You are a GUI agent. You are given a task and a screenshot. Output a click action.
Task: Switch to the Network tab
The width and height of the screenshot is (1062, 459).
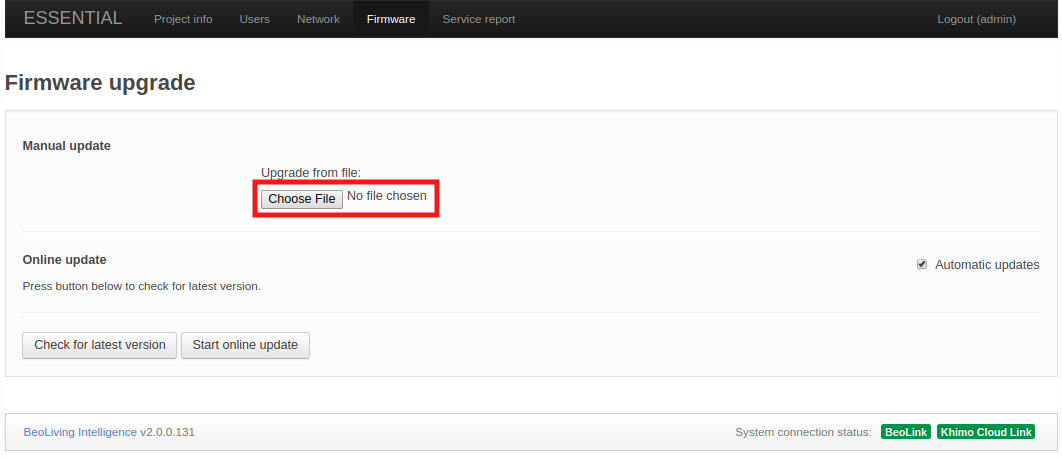click(x=318, y=19)
